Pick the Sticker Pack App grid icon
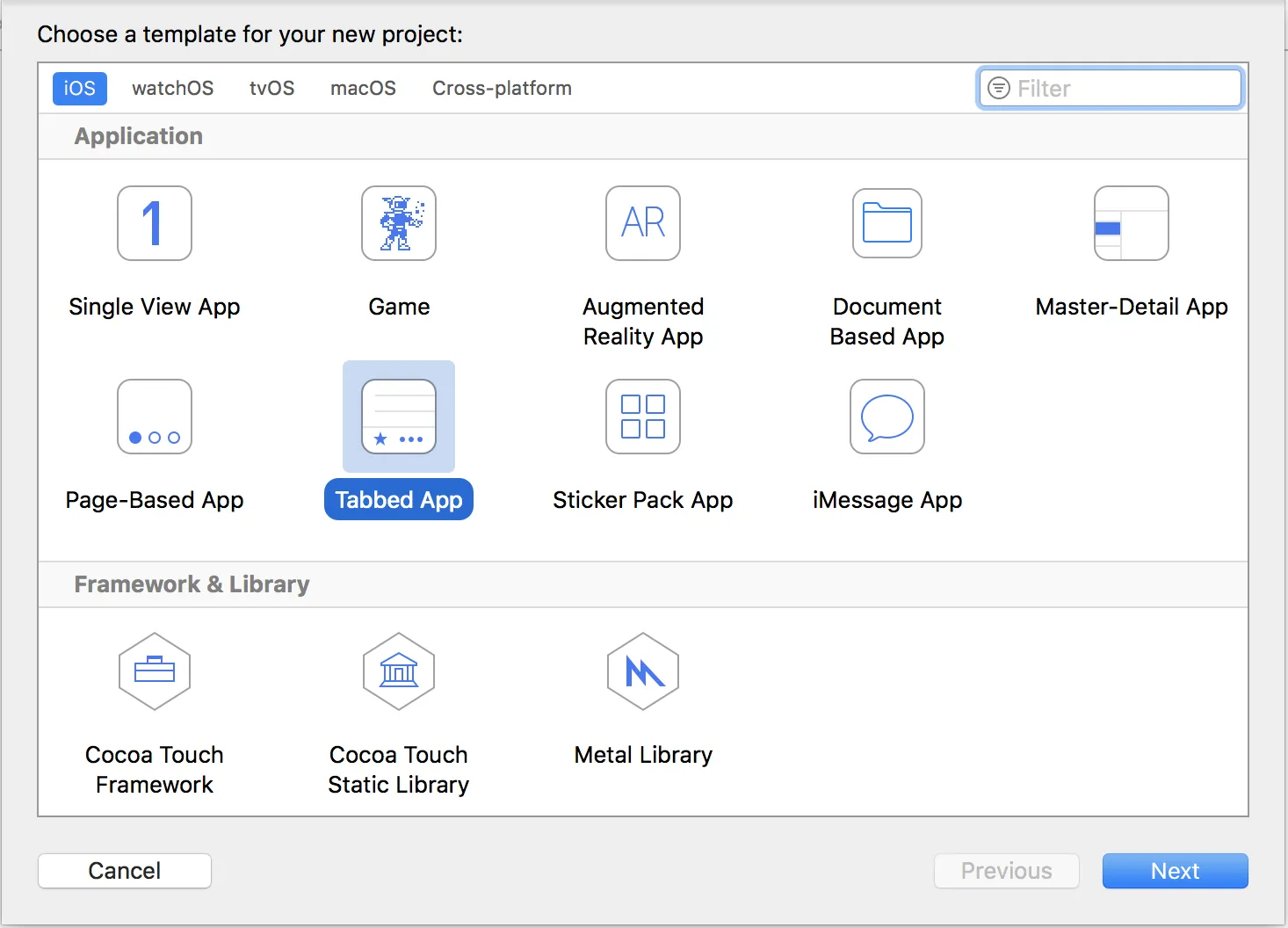This screenshot has width=1288, height=928. click(643, 417)
